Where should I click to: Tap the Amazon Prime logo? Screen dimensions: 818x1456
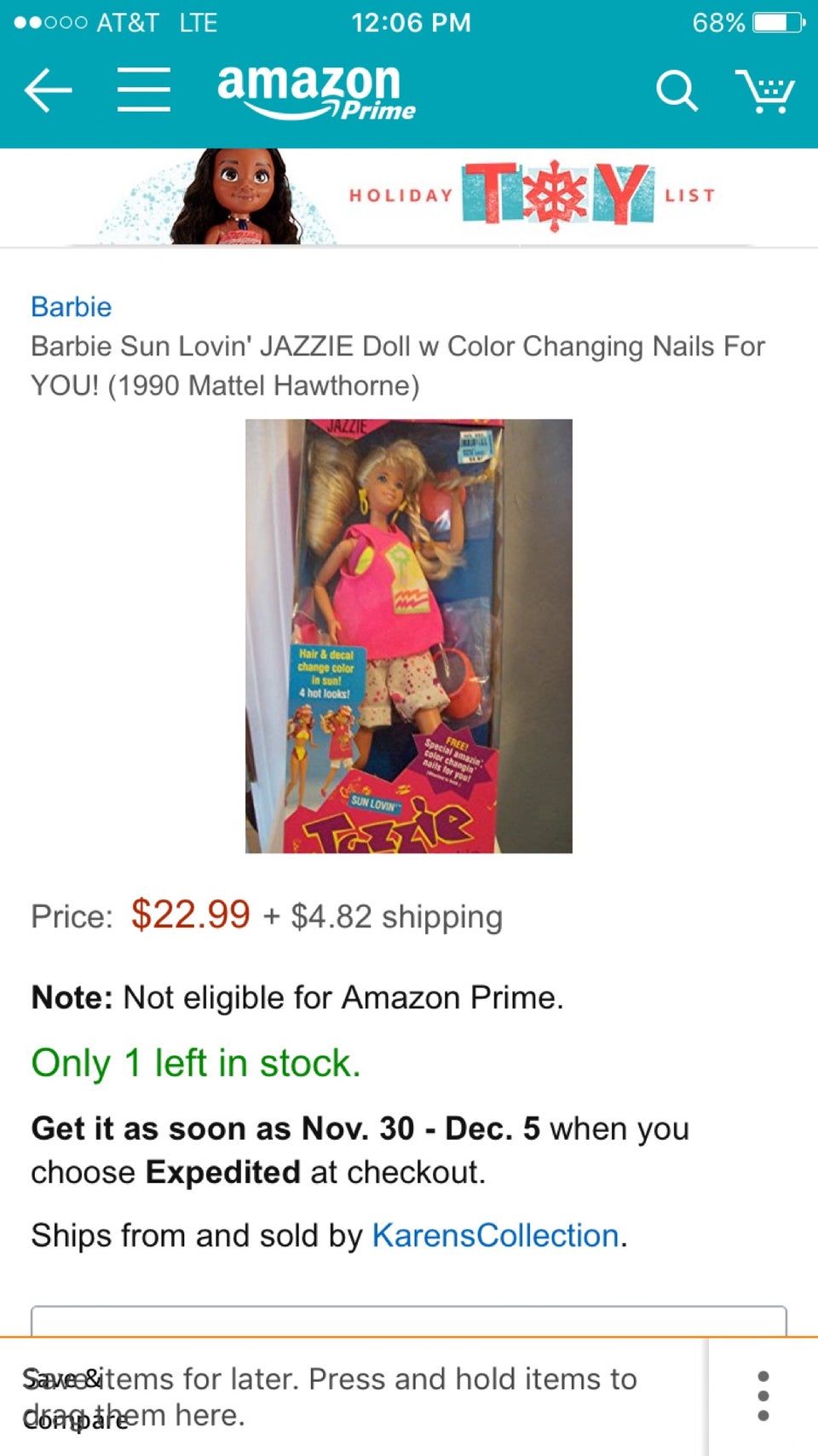tap(316, 92)
